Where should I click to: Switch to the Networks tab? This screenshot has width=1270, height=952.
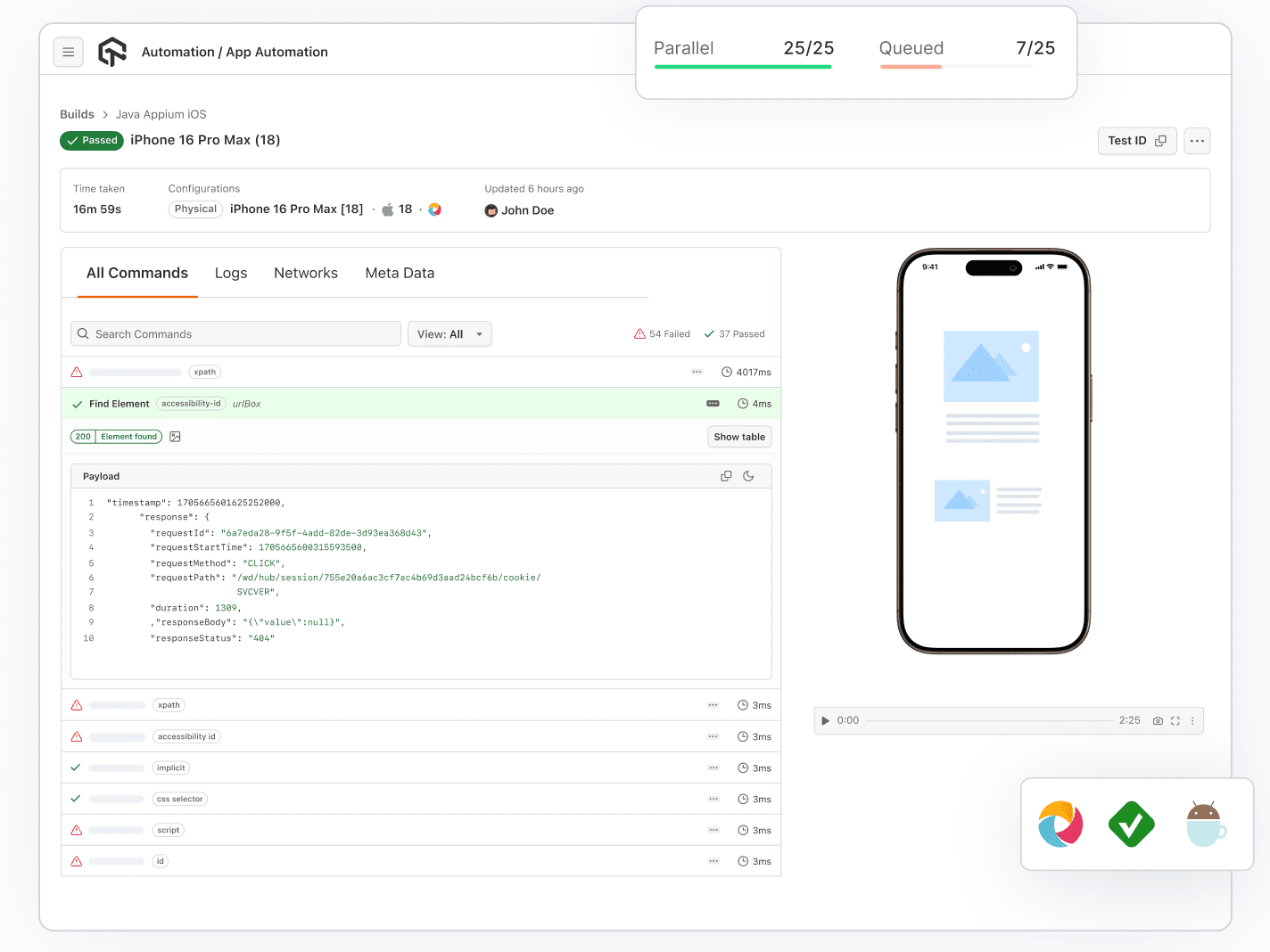pos(306,273)
